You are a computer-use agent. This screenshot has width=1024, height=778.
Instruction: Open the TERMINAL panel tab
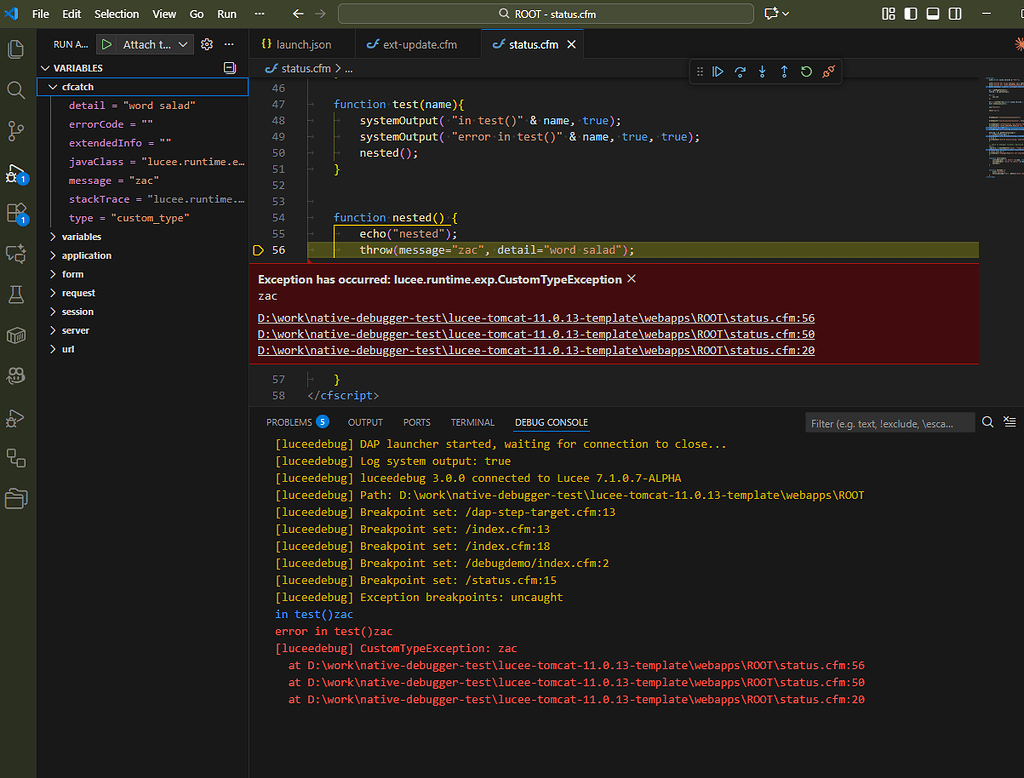coord(472,422)
